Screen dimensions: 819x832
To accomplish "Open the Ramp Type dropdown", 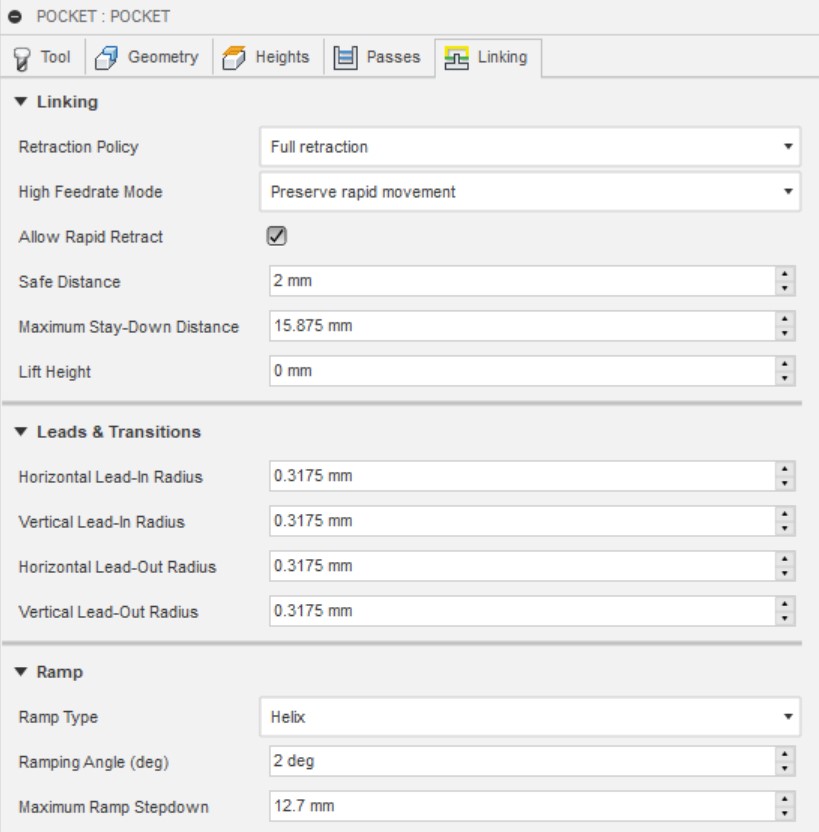I will 528,716.
